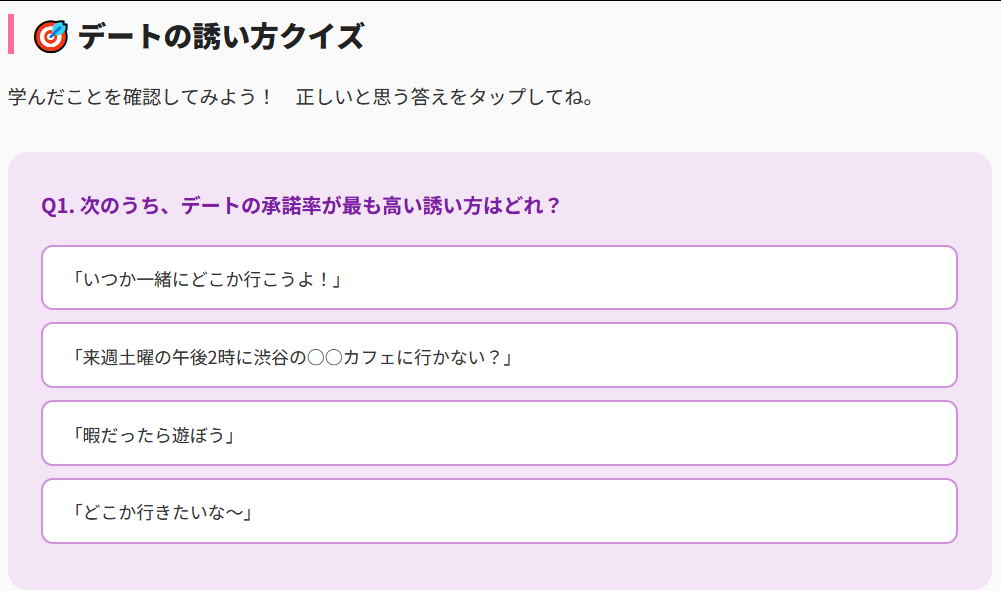
Task: Click the デートの誘い方クイズ heading text
Action: point(220,36)
